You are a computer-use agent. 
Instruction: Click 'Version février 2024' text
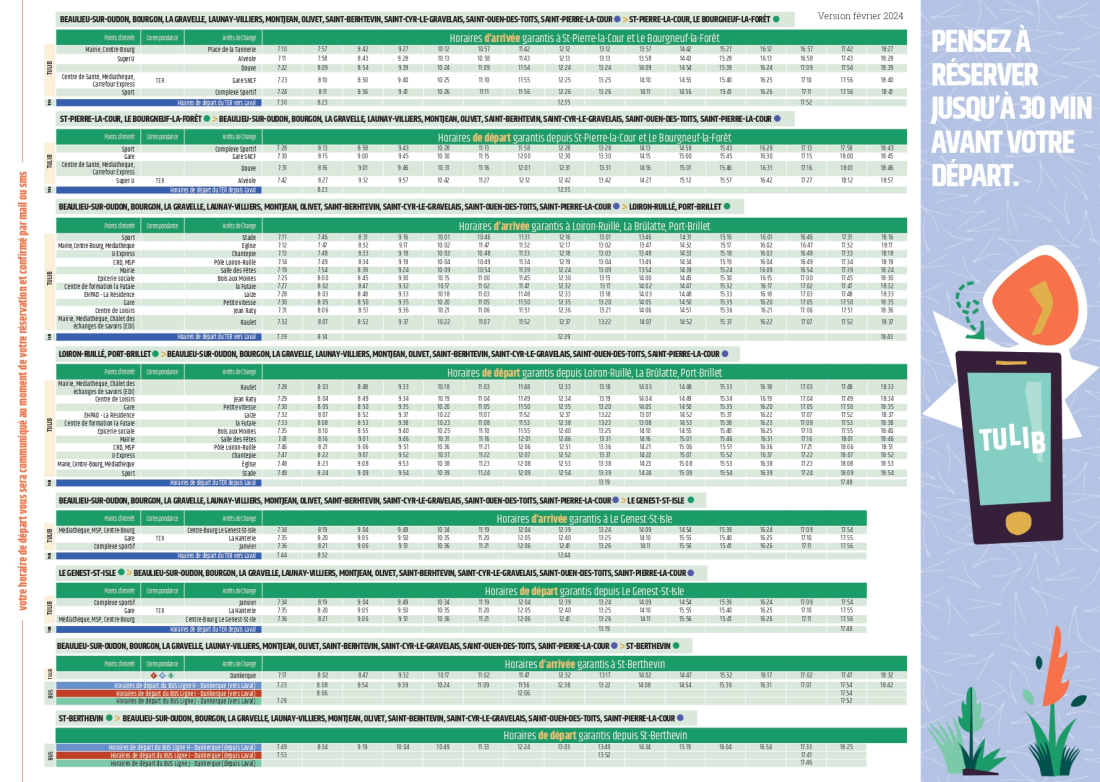pos(860,16)
